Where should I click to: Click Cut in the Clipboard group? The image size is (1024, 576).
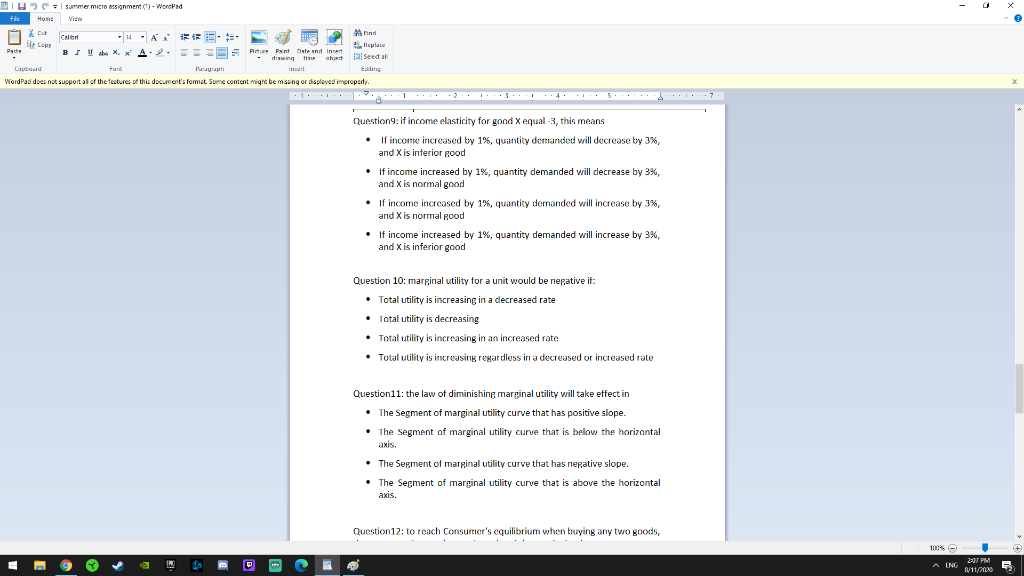click(x=38, y=33)
